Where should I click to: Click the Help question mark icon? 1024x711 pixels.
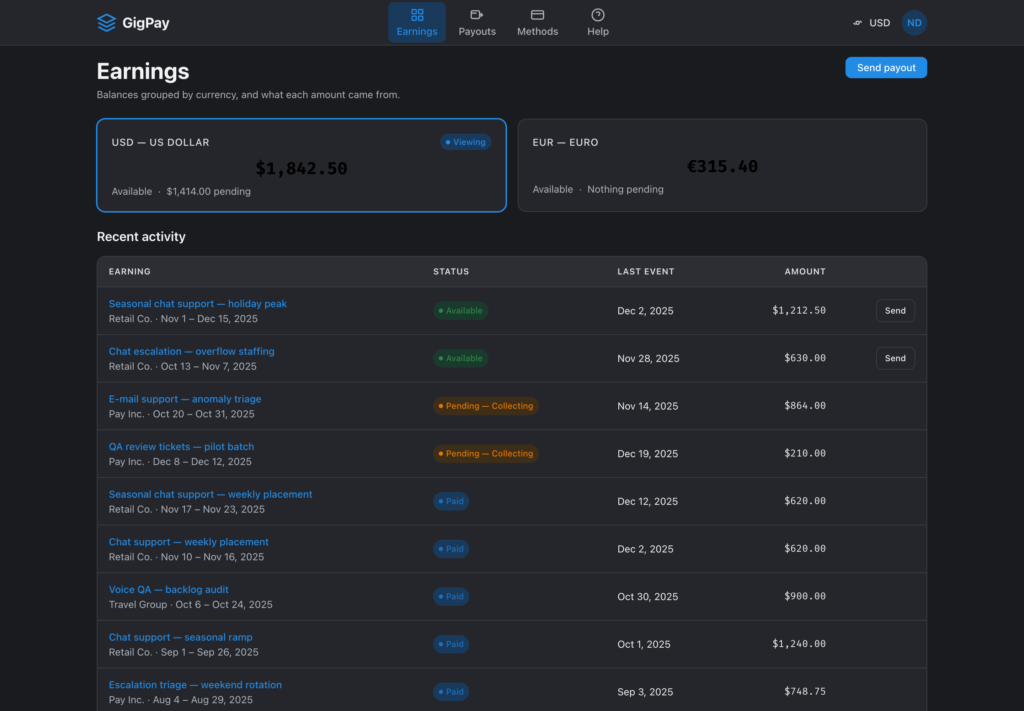pyautogui.click(x=598, y=14)
